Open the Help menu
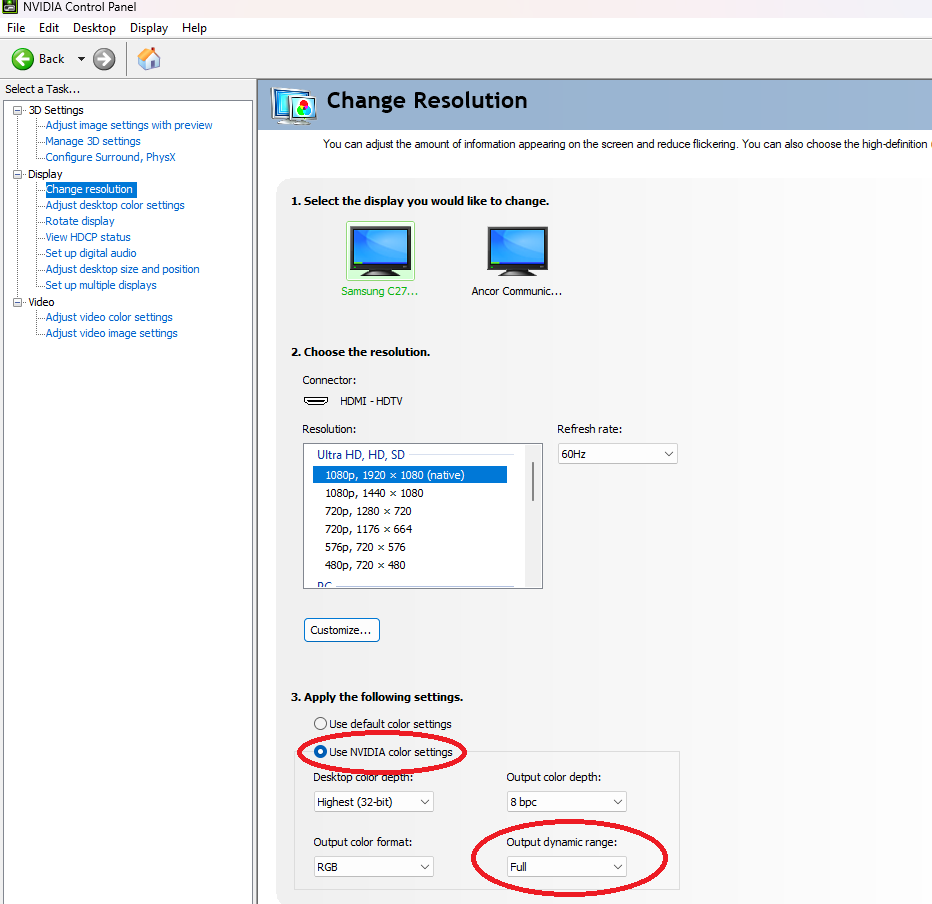 pyautogui.click(x=194, y=28)
